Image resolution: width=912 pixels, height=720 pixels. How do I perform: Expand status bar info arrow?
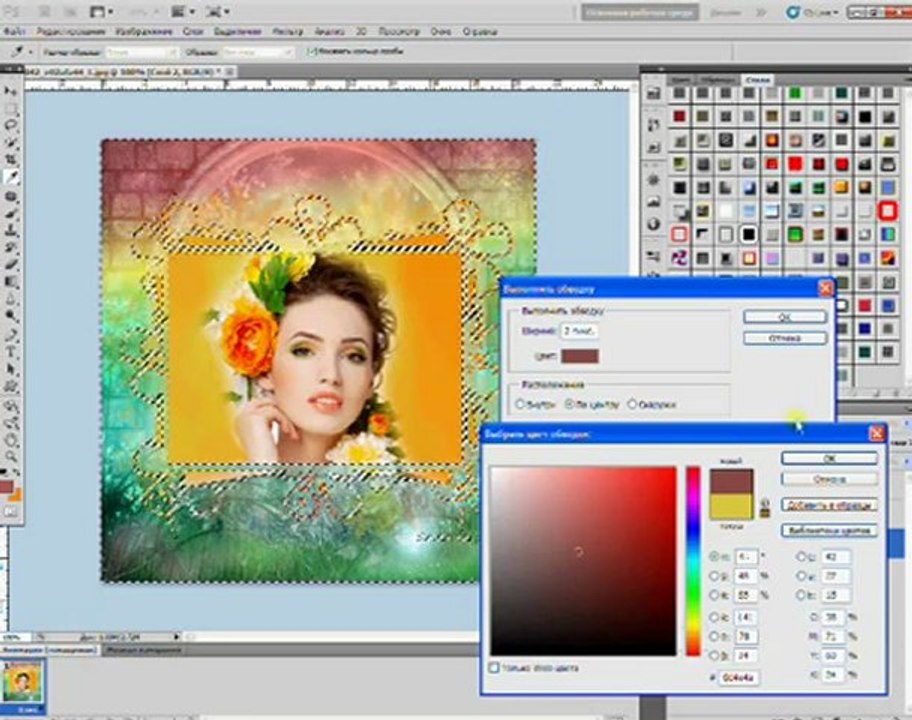(x=176, y=637)
